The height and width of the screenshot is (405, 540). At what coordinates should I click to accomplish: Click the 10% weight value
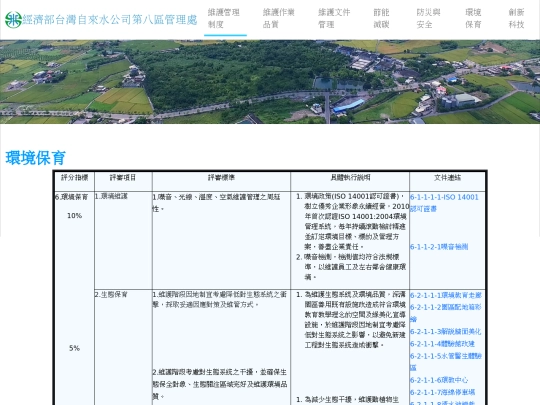click(x=74, y=216)
